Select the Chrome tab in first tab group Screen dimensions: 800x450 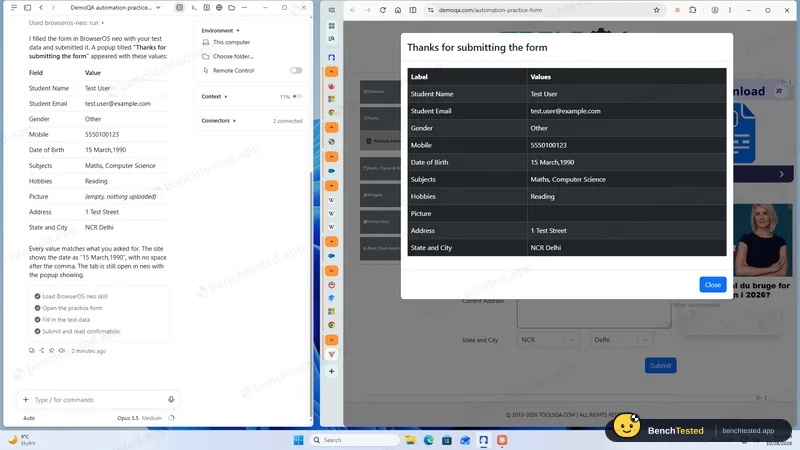[x=332, y=113]
